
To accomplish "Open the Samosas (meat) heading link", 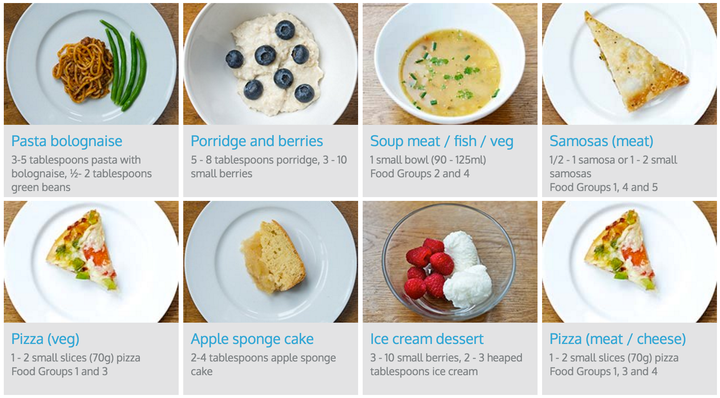I will tap(602, 141).
